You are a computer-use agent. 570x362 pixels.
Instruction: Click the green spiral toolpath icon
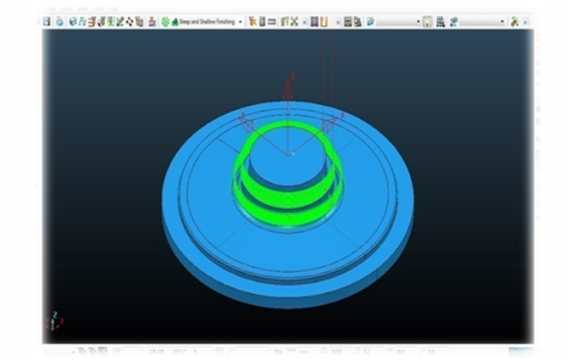coord(165,22)
